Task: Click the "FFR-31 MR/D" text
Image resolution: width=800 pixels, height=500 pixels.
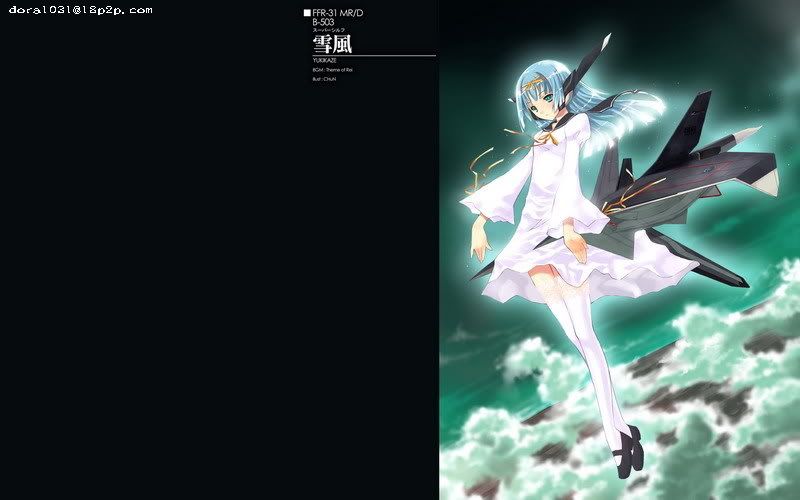Action: click(338, 13)
